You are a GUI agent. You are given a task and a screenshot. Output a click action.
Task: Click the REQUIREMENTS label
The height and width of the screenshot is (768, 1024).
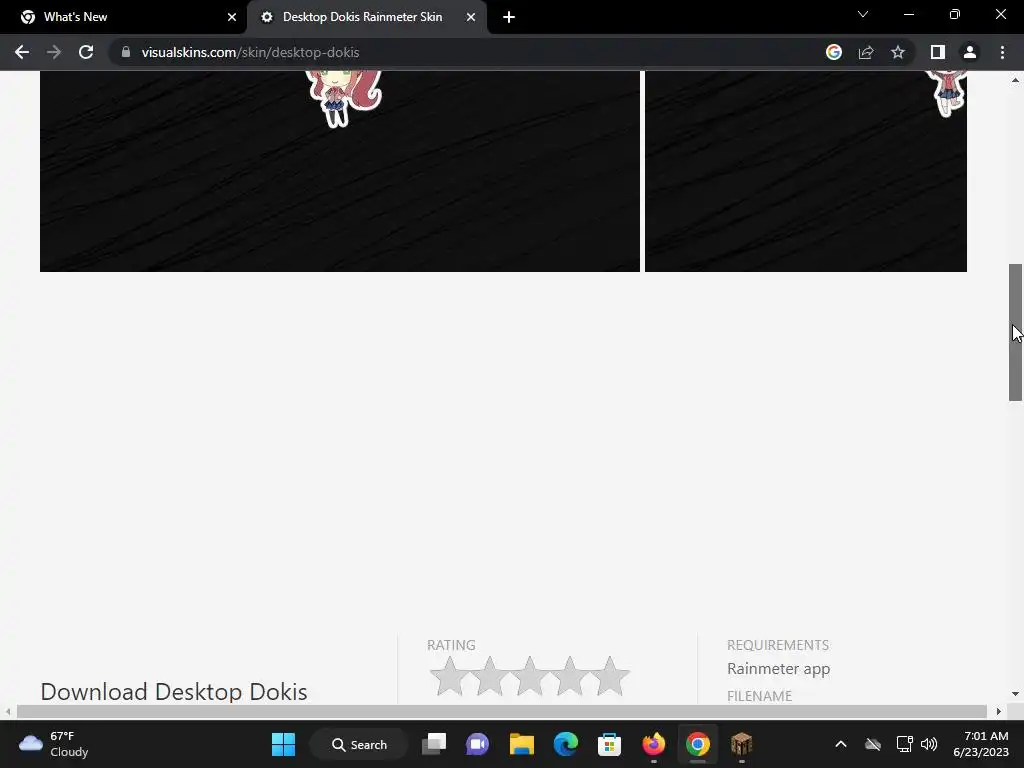click(778, 645)
